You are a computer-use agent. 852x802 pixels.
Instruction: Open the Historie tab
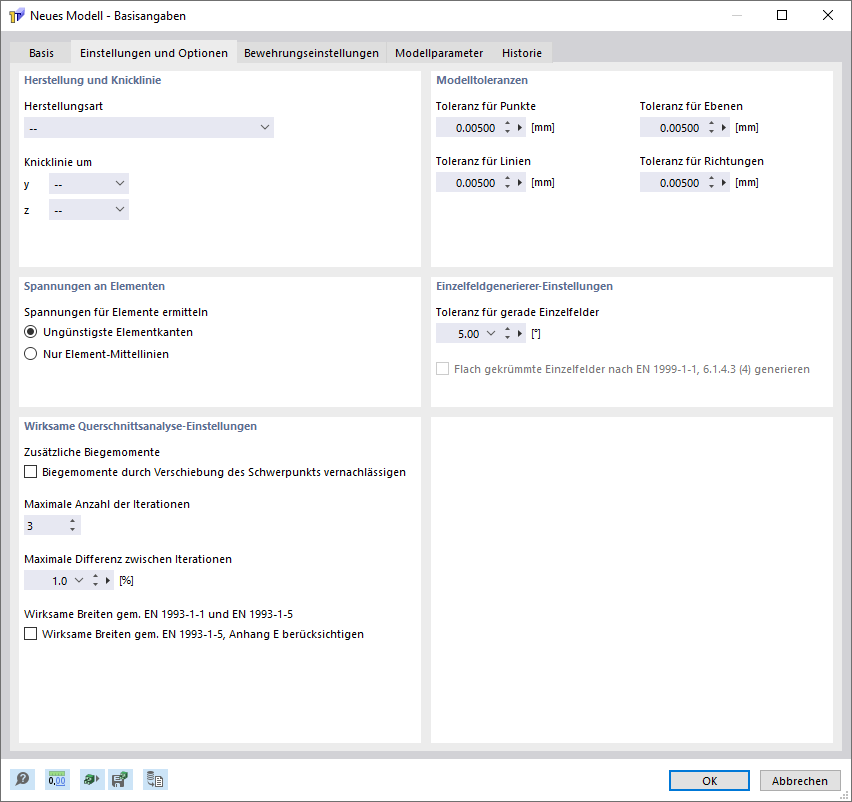[x=522, y=53]
